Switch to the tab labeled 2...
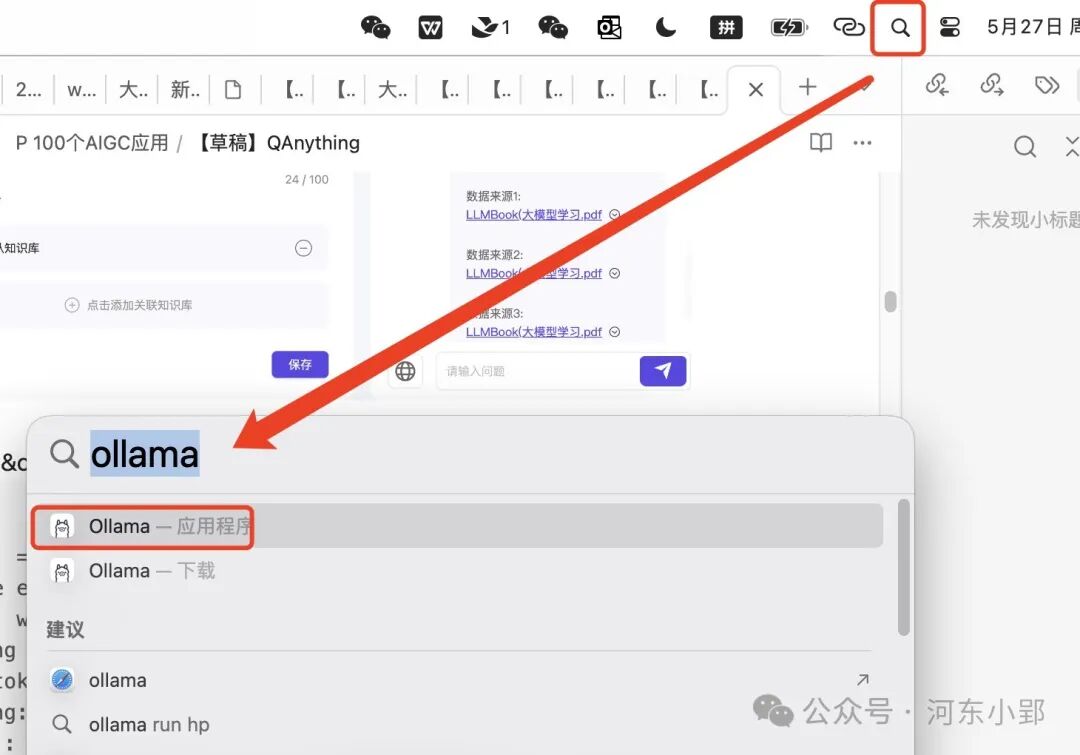This screenshot has width=1080, height=755. point(28,90)
